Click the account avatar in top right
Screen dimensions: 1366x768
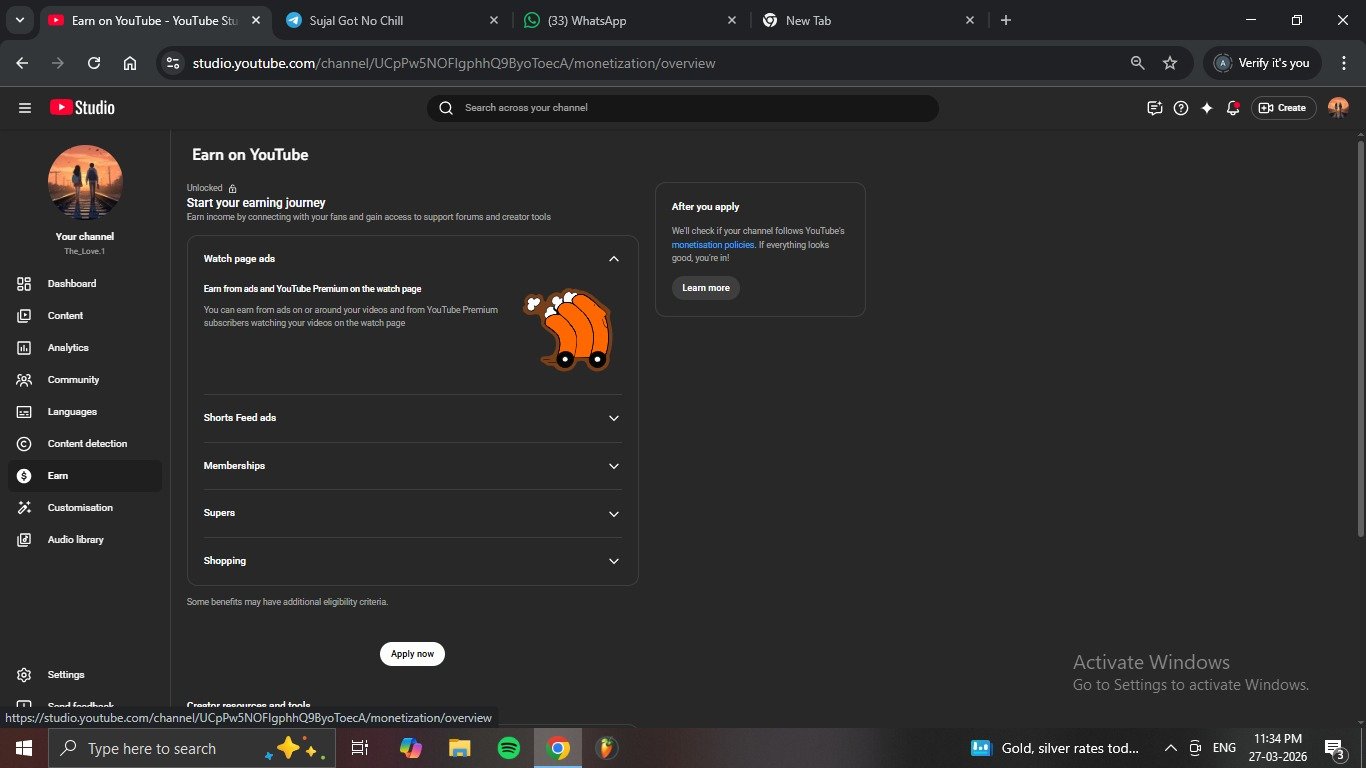pos(1338,108)
